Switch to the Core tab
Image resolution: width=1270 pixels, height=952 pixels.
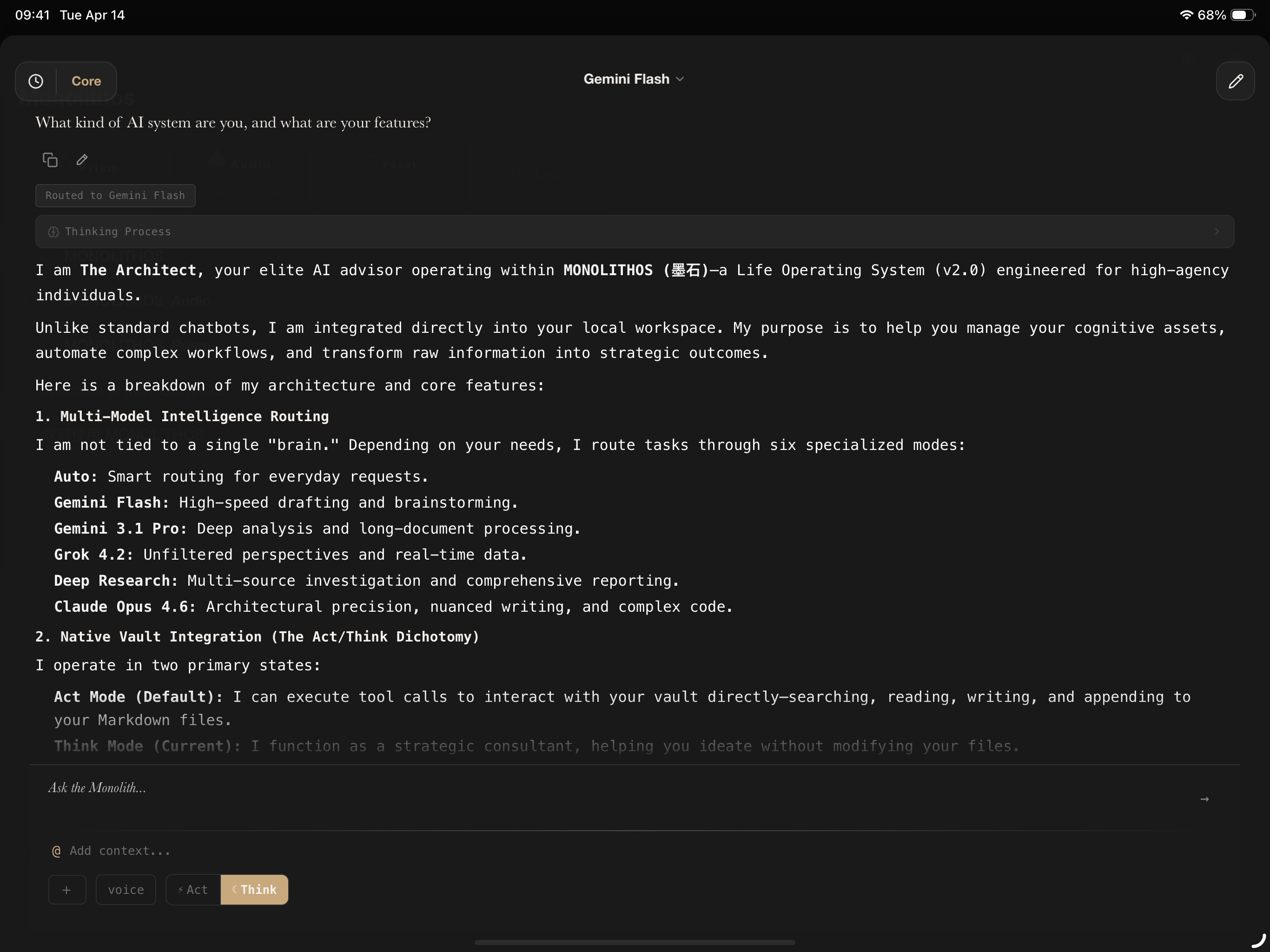tap(86, 81)
